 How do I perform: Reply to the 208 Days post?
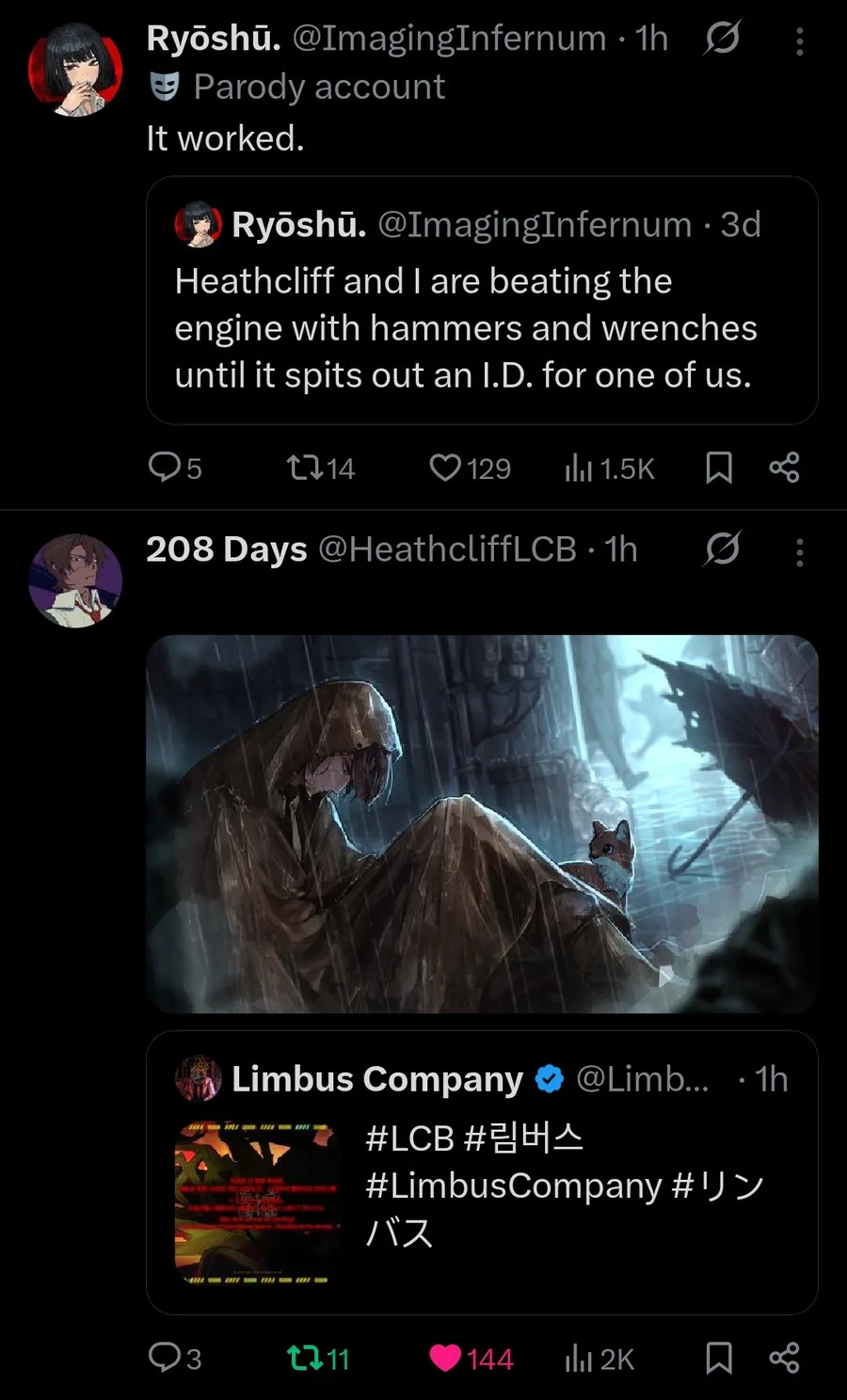pos(175,1359)
